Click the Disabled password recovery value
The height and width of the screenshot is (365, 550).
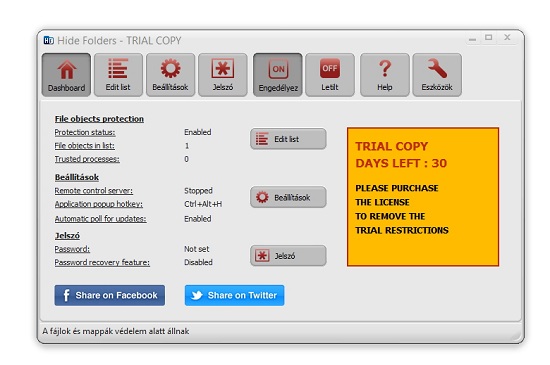click(x=198, y=262)
